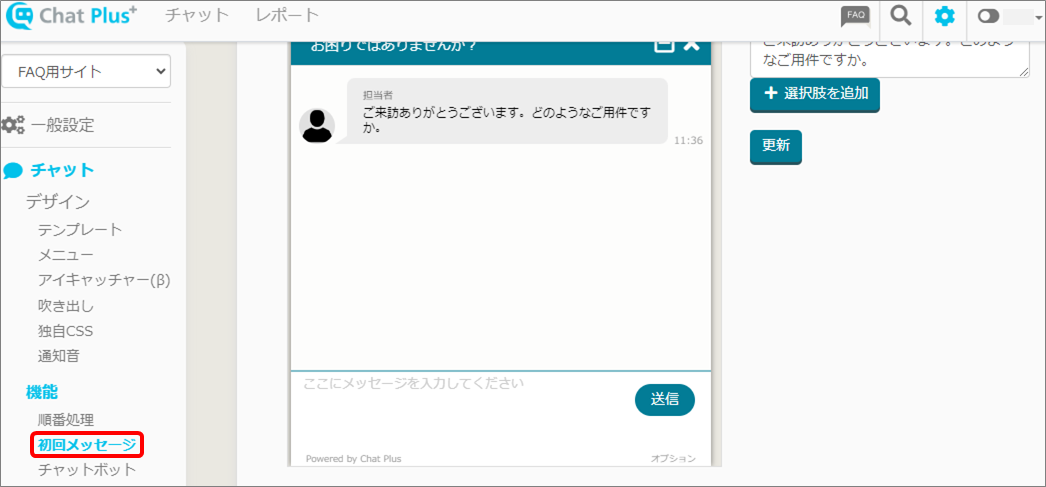Click the FAQ speech bubble icon

coord(855,16)
